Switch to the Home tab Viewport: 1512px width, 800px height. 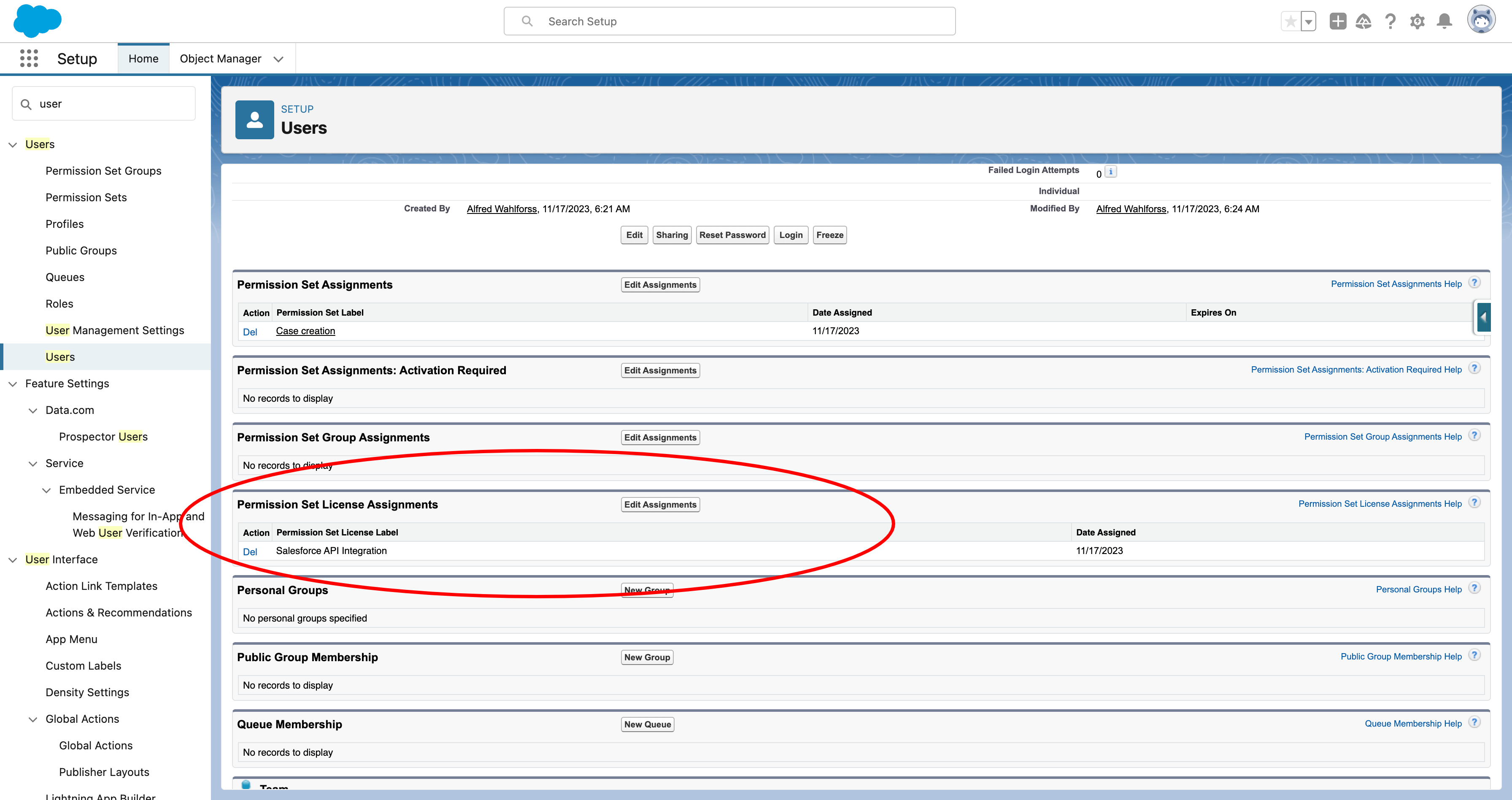tap(143, 59)
